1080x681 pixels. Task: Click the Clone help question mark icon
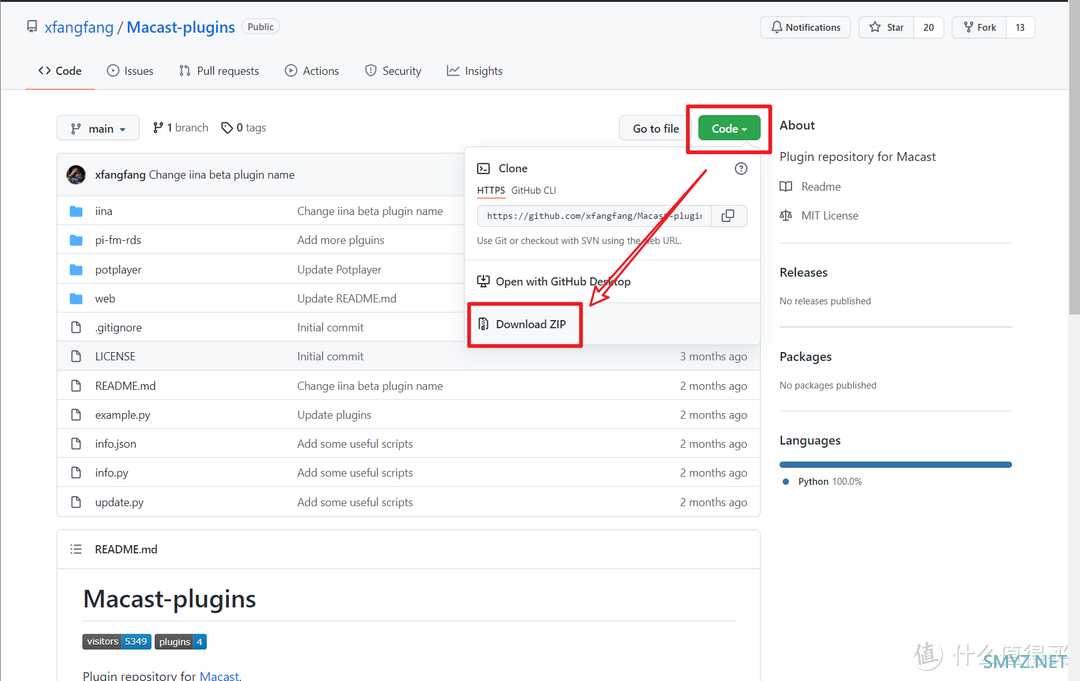(741, 169)
